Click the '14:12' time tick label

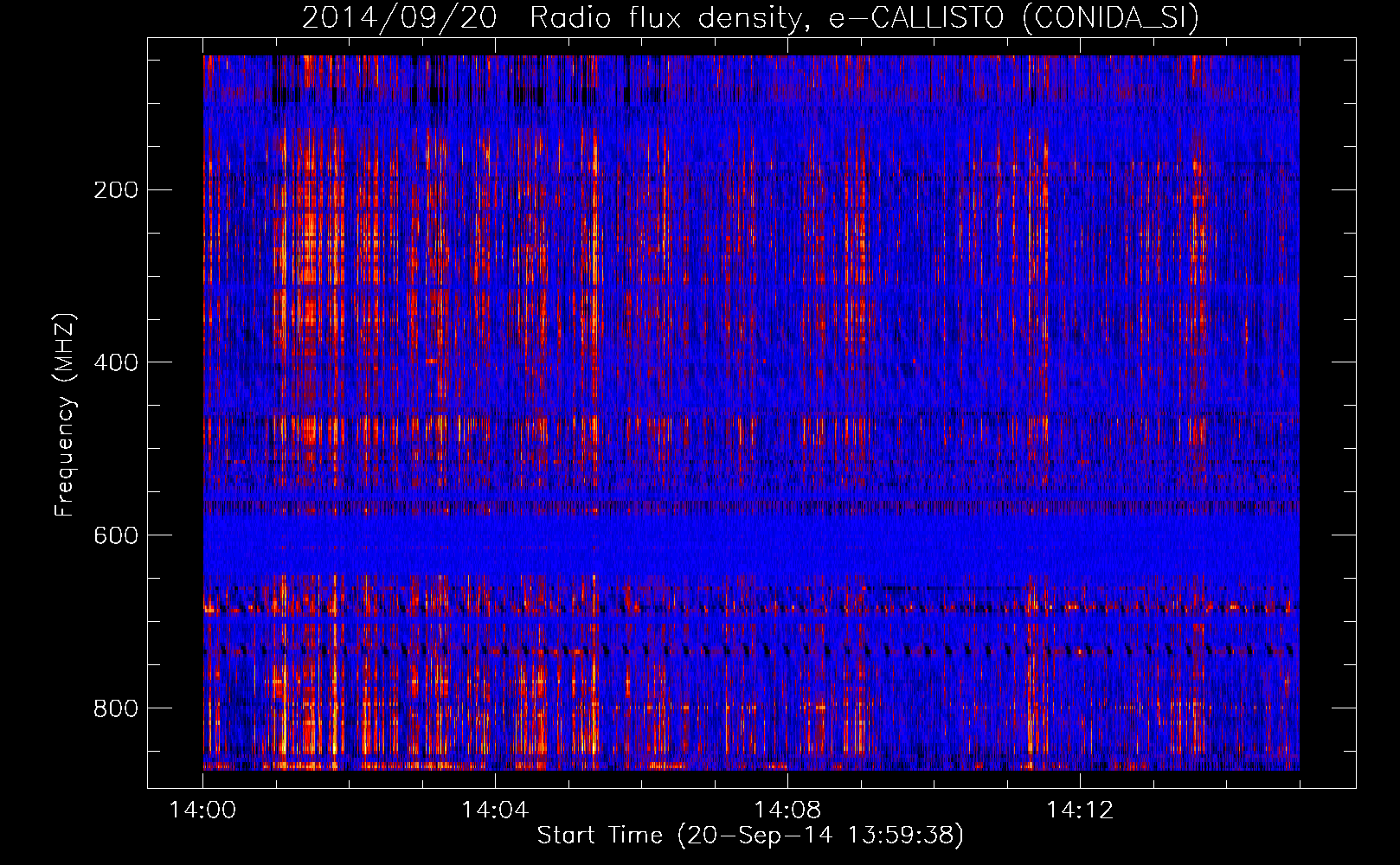tap(1080, 811)
